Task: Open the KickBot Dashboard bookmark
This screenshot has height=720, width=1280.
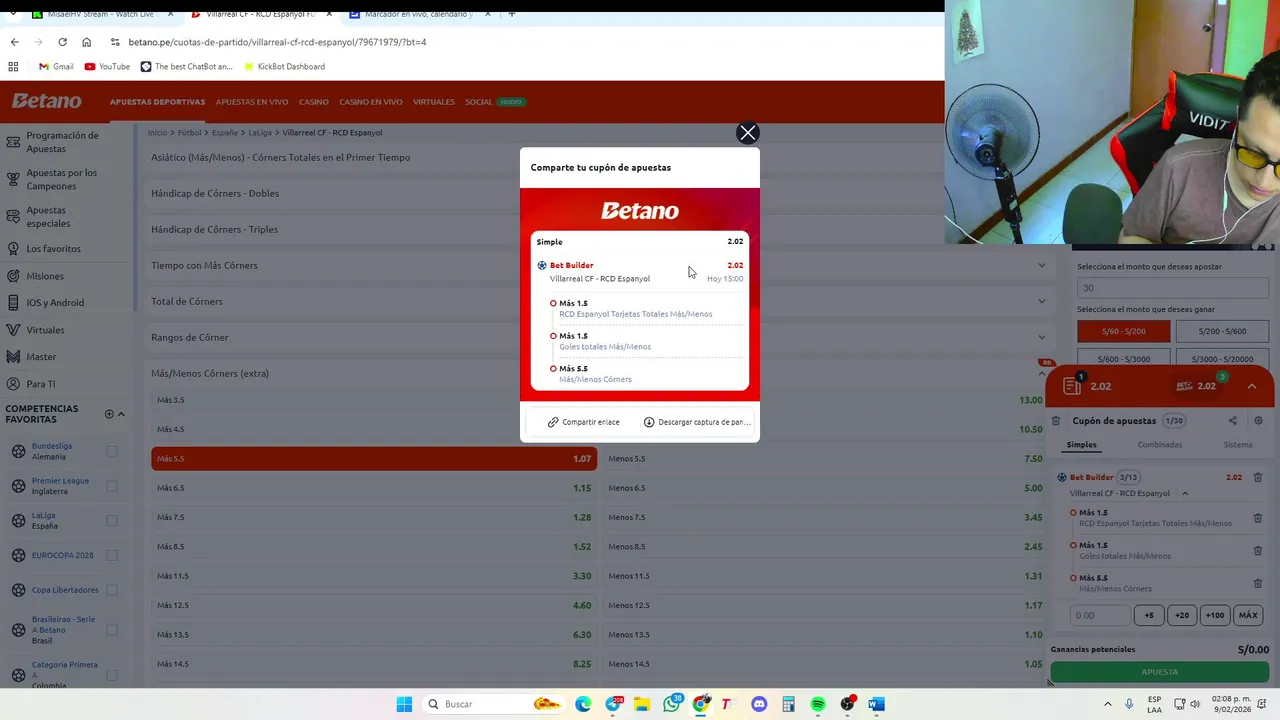Action: click(284, 67)
